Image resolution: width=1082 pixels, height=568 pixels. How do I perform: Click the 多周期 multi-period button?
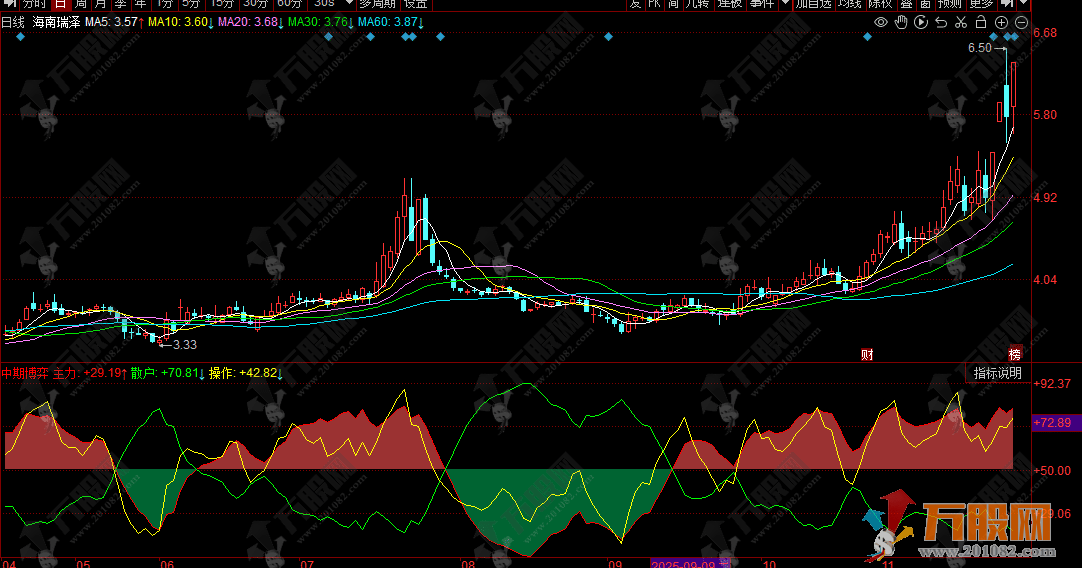(379, 4)
